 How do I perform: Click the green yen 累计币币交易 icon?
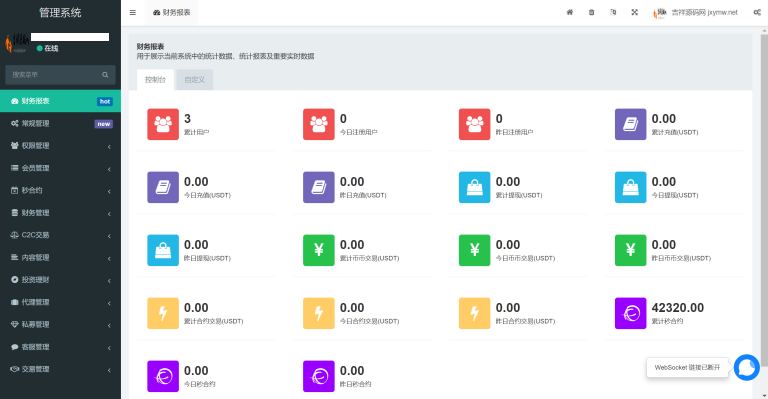(x=319, y=250)
